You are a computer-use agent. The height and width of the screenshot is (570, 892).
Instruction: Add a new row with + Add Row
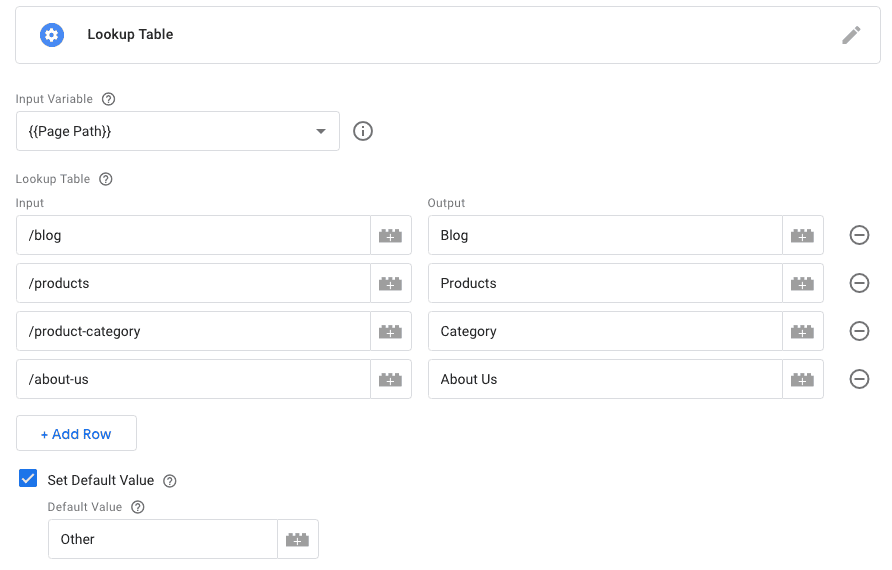[x=76, y=433]
